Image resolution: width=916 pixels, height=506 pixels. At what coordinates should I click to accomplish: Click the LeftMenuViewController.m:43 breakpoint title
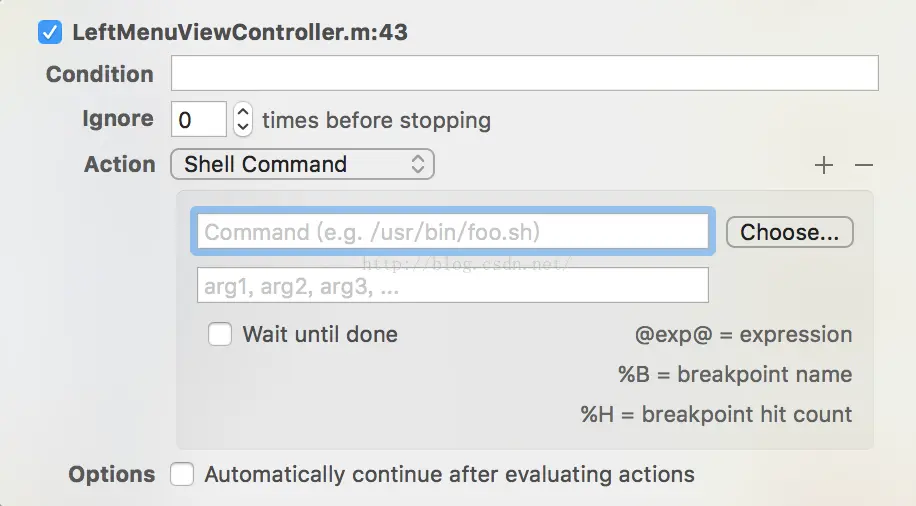point(240,32)
